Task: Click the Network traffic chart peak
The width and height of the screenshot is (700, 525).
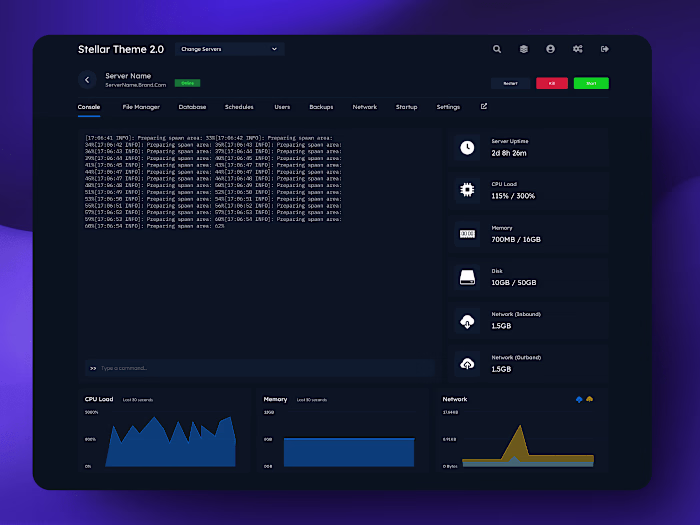Action: pos(520,428)
